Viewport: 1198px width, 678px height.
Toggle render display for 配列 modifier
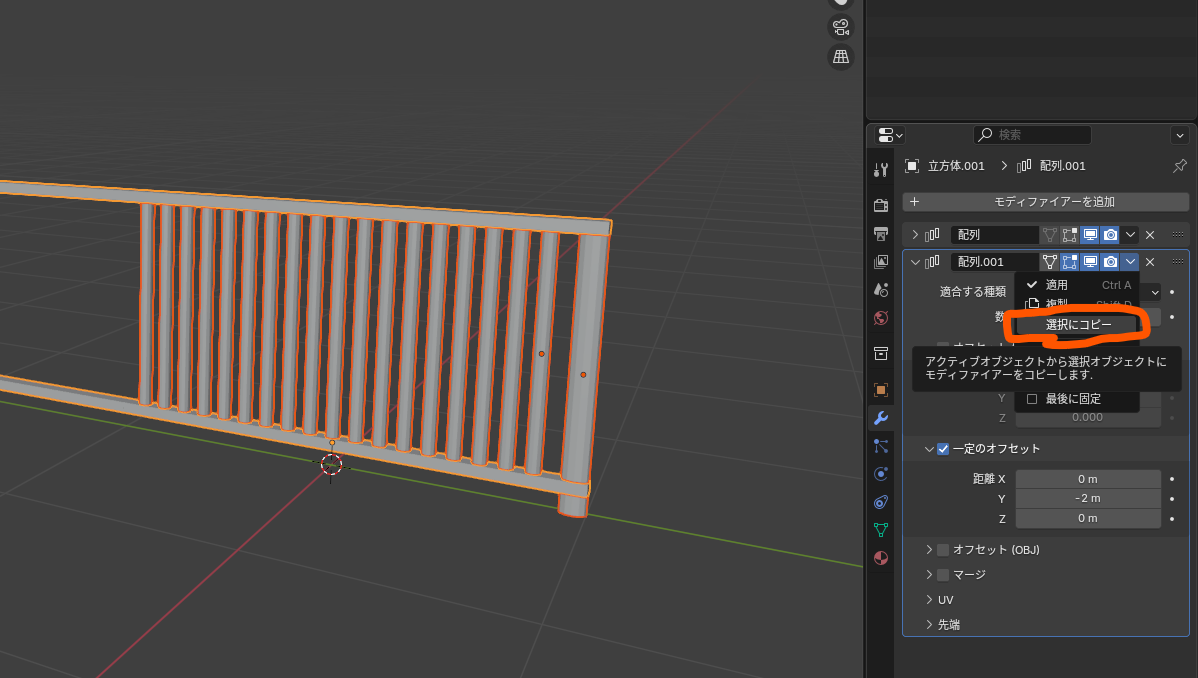point(1110,235)
